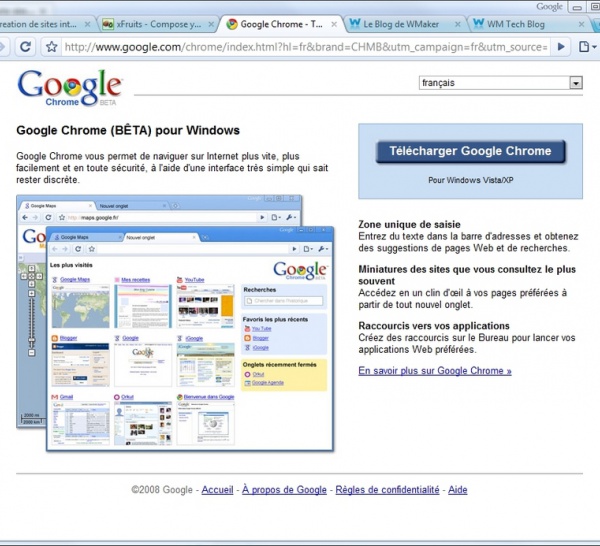Viewport: 600px width, 546px height.
Task: Close the active Google Chrome tab
Action: 335,23
